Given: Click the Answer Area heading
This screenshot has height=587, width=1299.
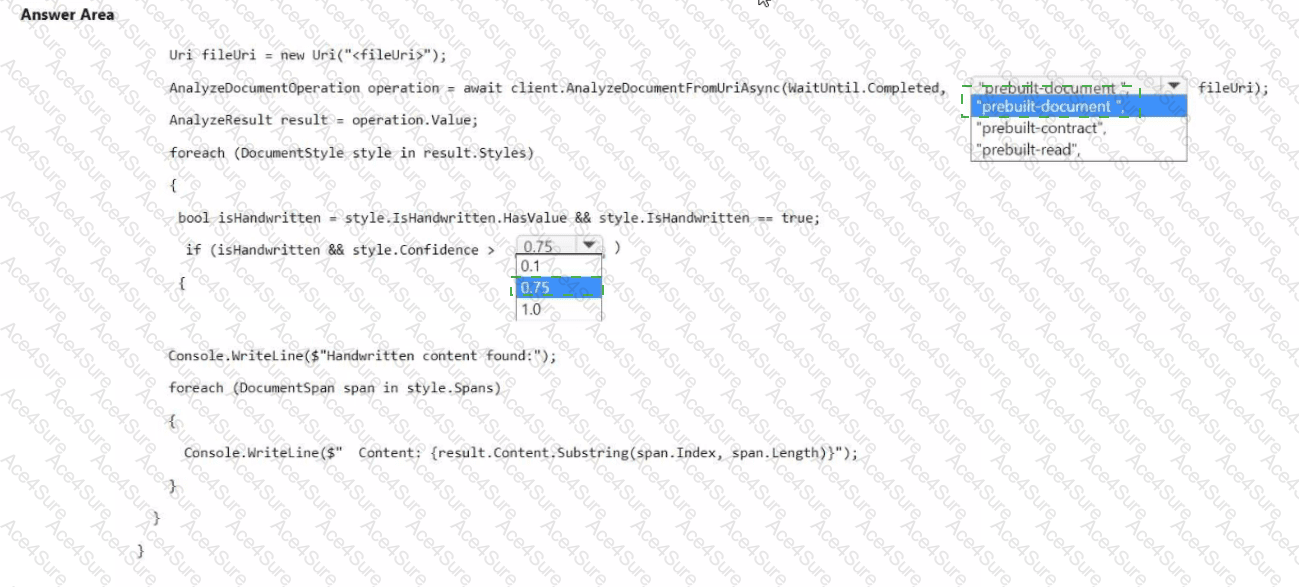Looking at the screenshot, I should [67, 15].
